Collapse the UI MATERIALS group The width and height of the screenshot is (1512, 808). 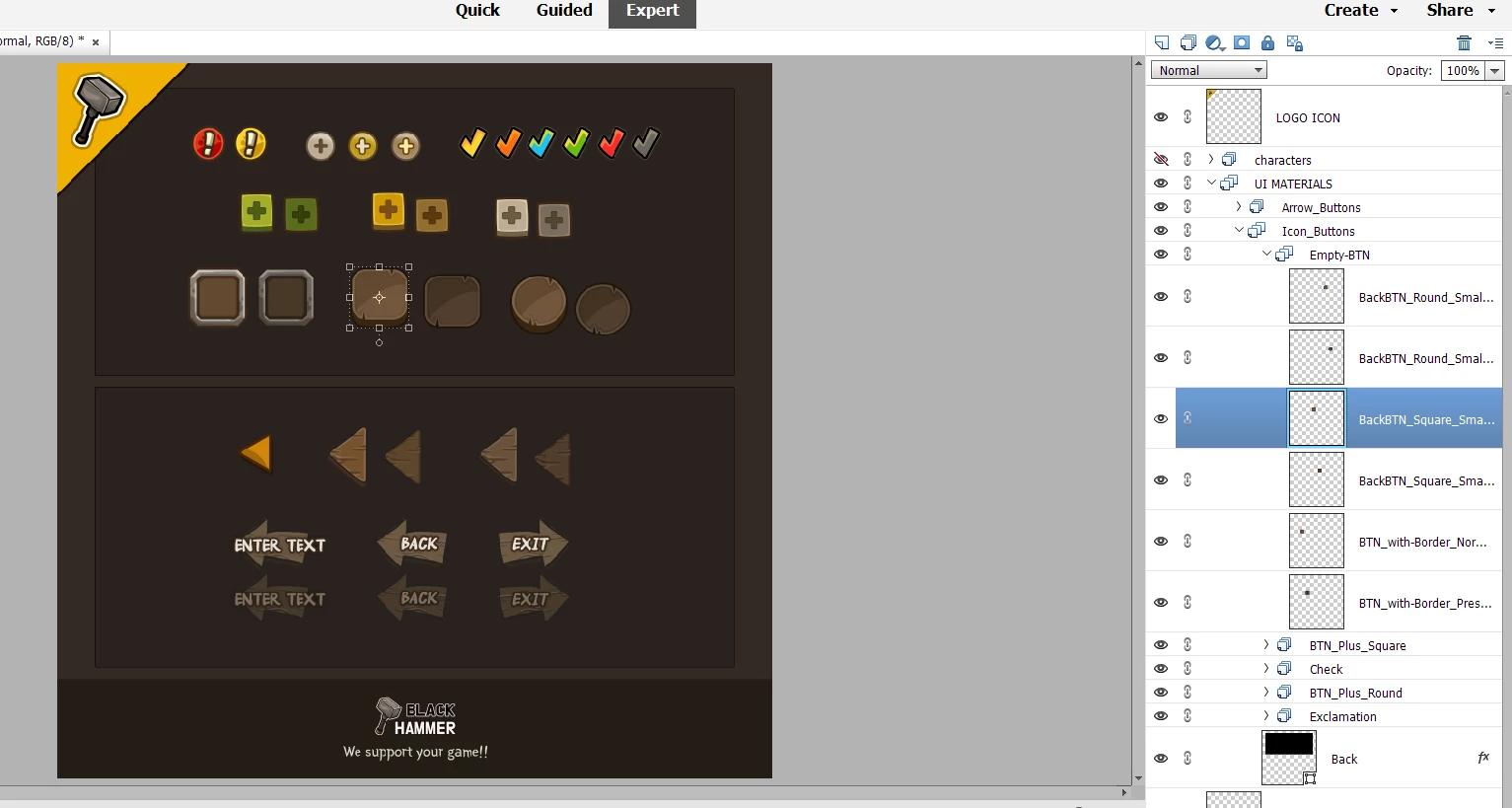point(1211,183)
